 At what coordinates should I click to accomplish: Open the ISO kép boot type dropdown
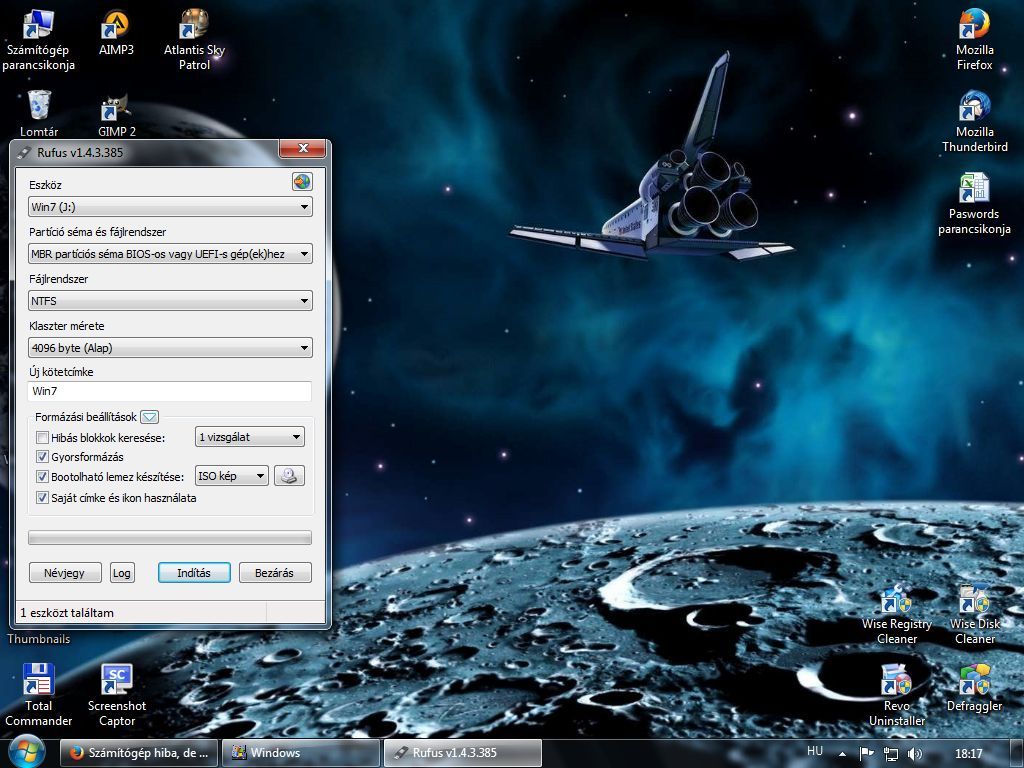[232, 476]
